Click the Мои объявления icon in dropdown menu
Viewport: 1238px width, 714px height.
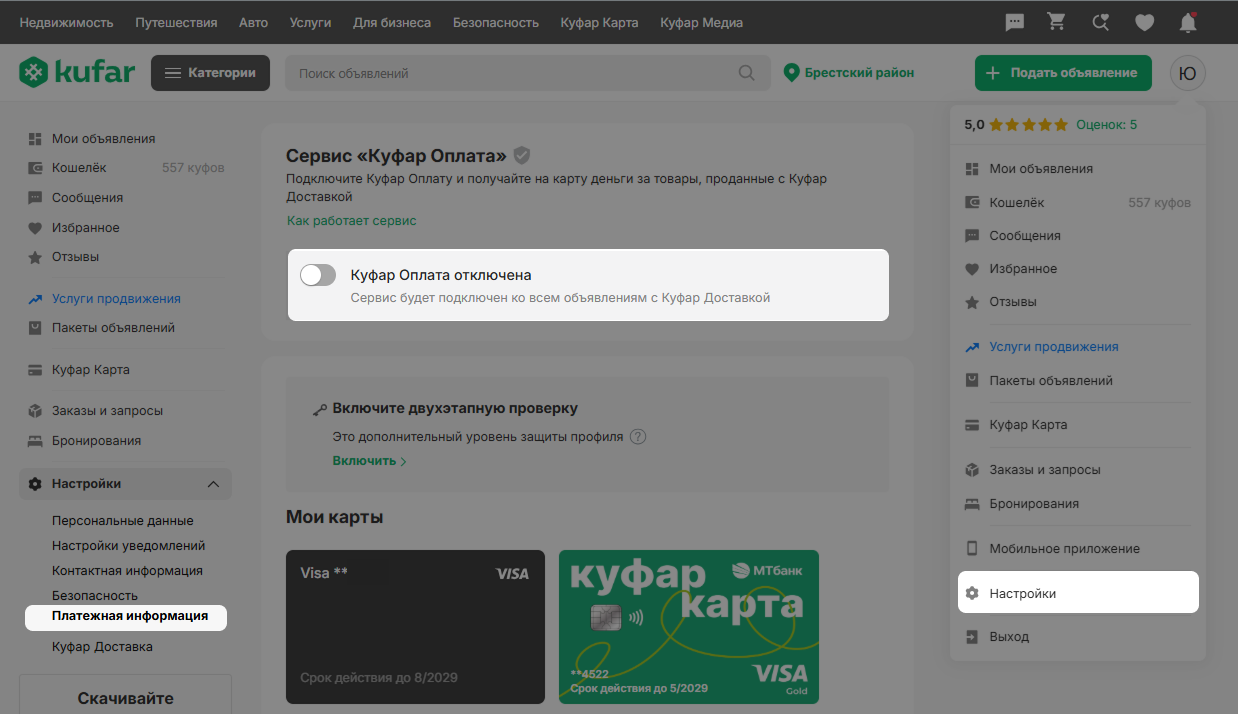point(972,169)
